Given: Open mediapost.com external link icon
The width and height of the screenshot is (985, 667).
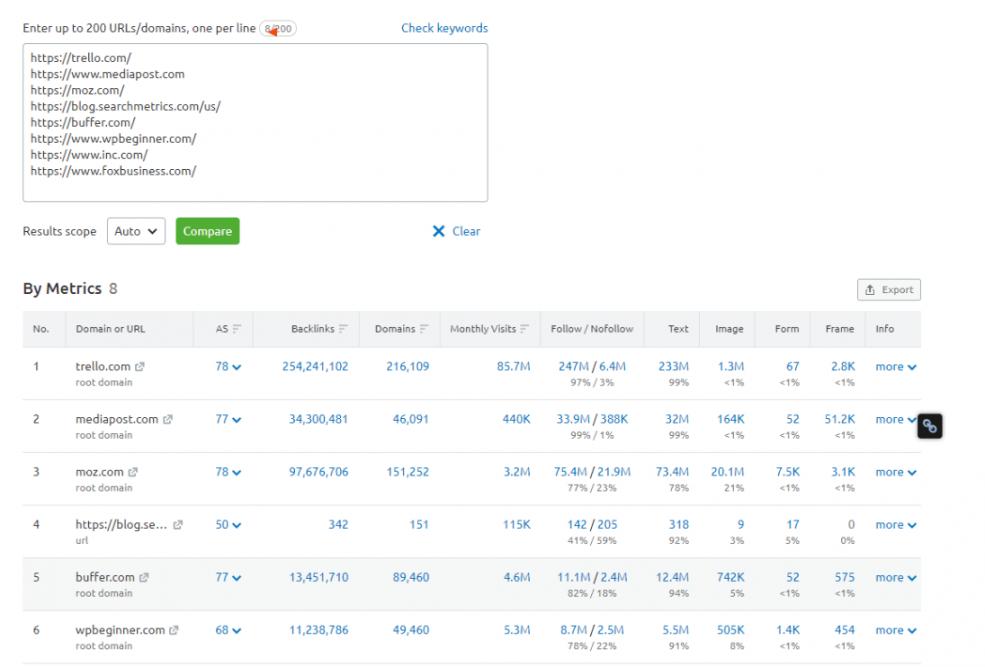Looking at the screenshot, I should (x=168, y=420).
